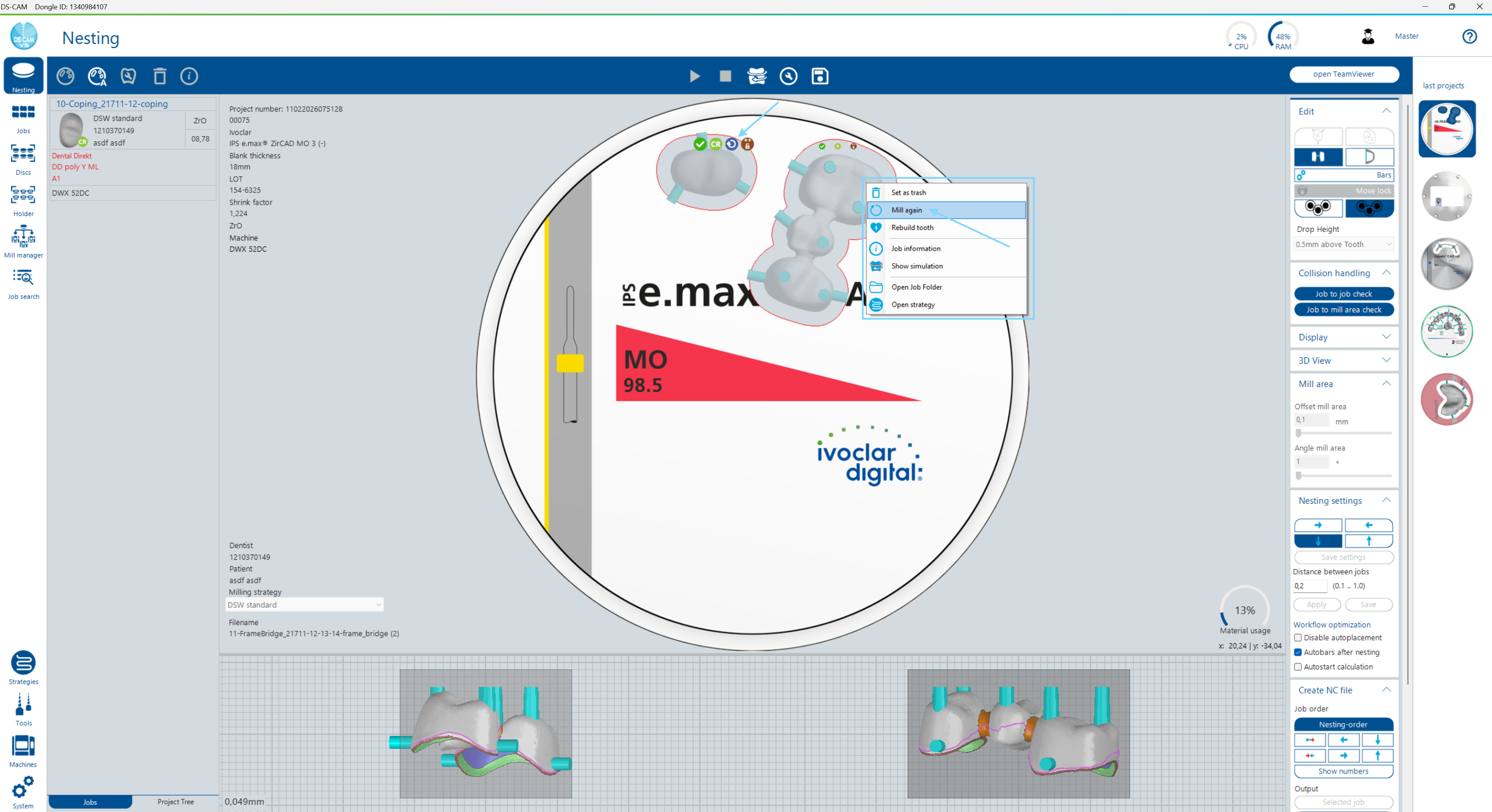This screenshot has width=1492, height=812.
Task: Click the help question mark icon
Action: (1469, 37)
